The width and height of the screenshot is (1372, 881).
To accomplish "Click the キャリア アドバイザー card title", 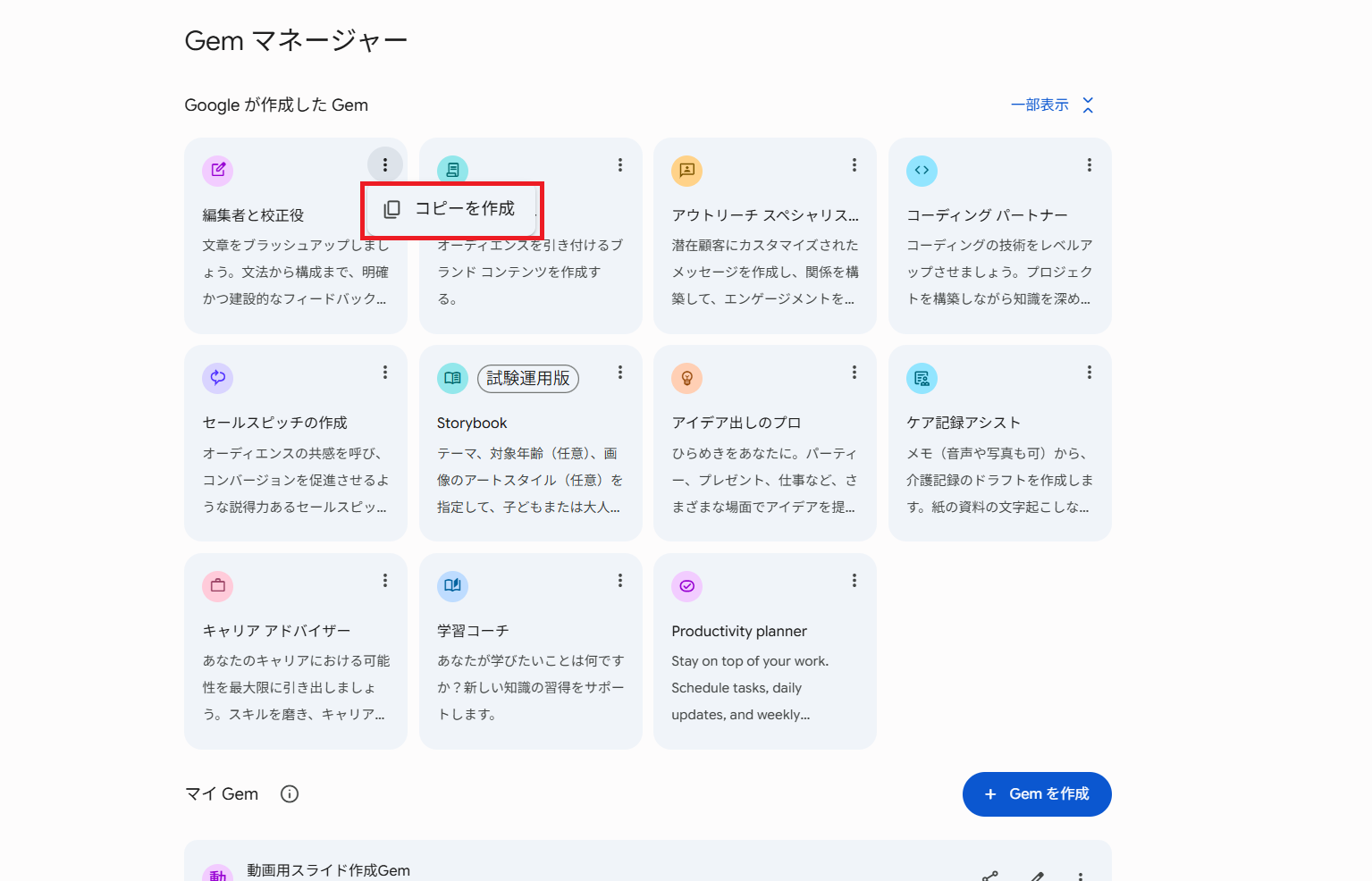I will coord(276,631).
